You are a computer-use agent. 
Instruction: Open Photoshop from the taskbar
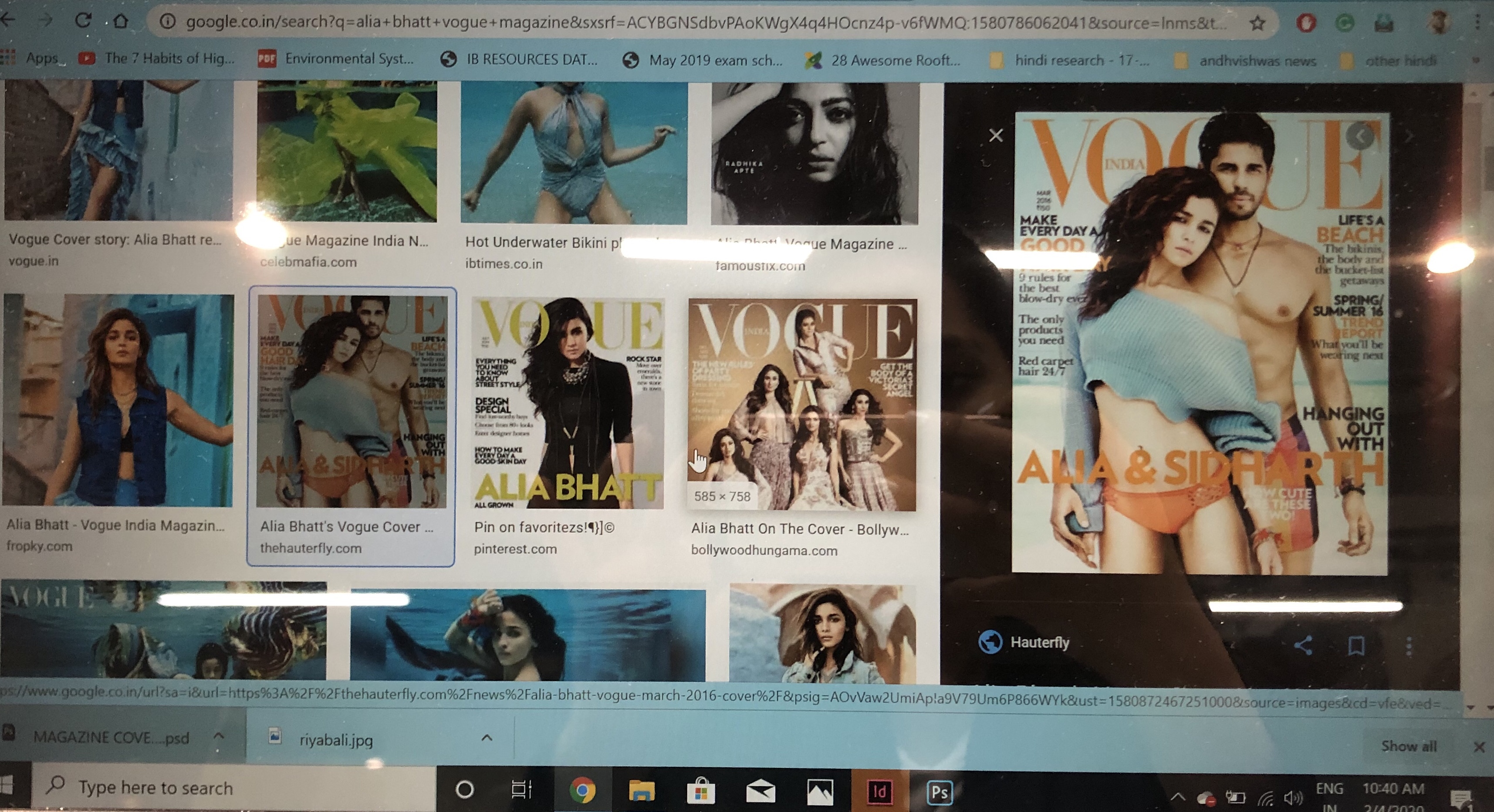click(939, 792)
